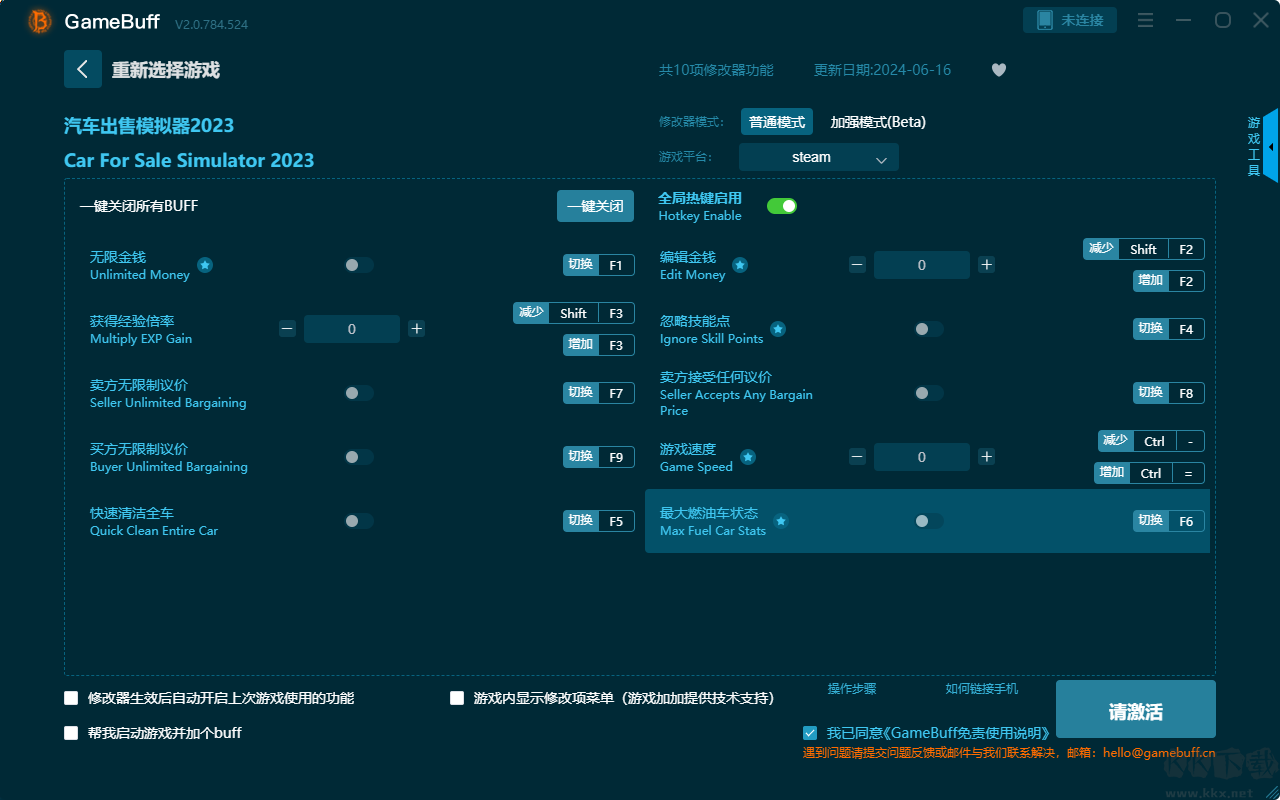
Task: Increase Edit Money value with plus
Action: tap(987, 264)
